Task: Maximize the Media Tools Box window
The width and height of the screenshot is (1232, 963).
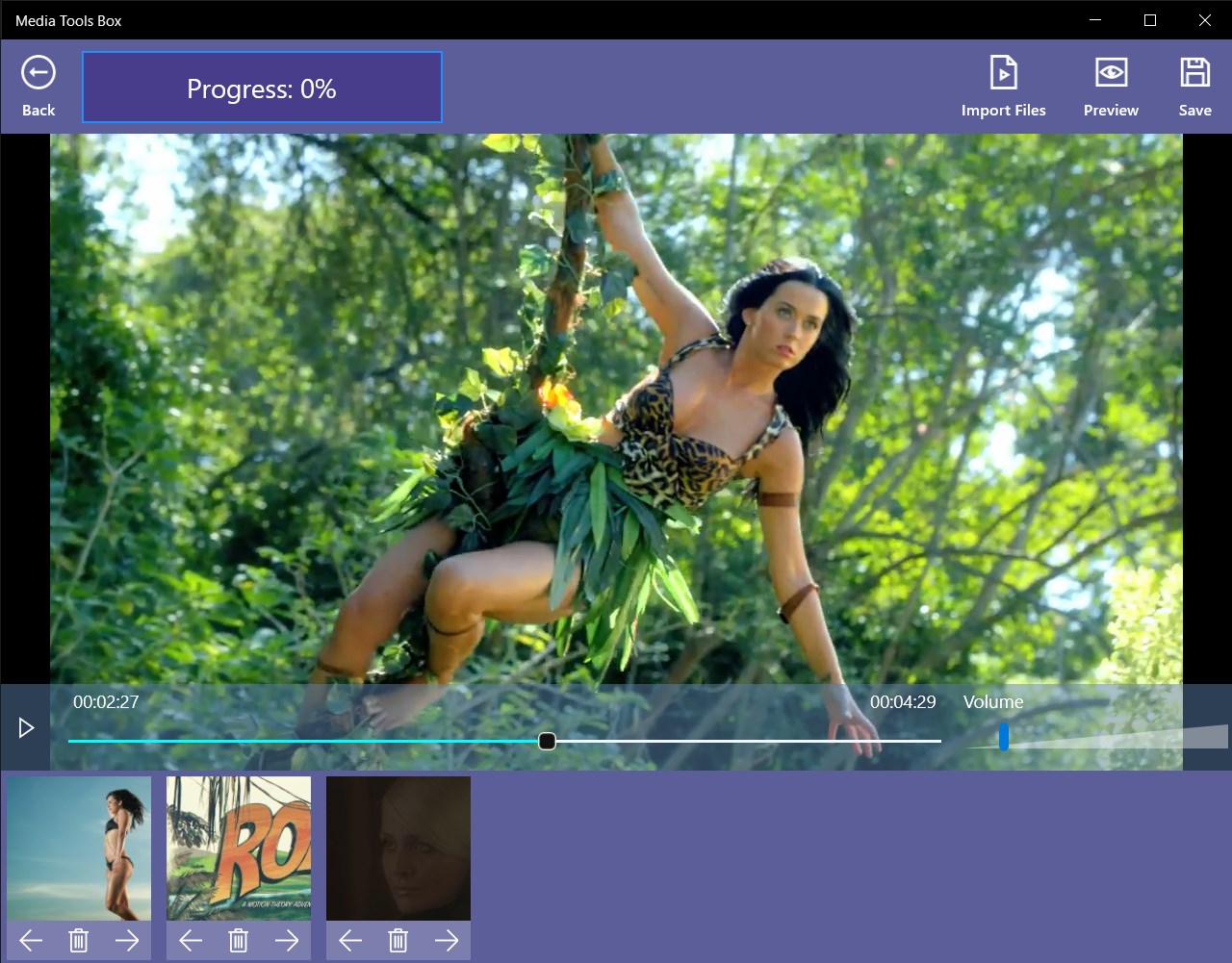Action: pos(1149,20)
